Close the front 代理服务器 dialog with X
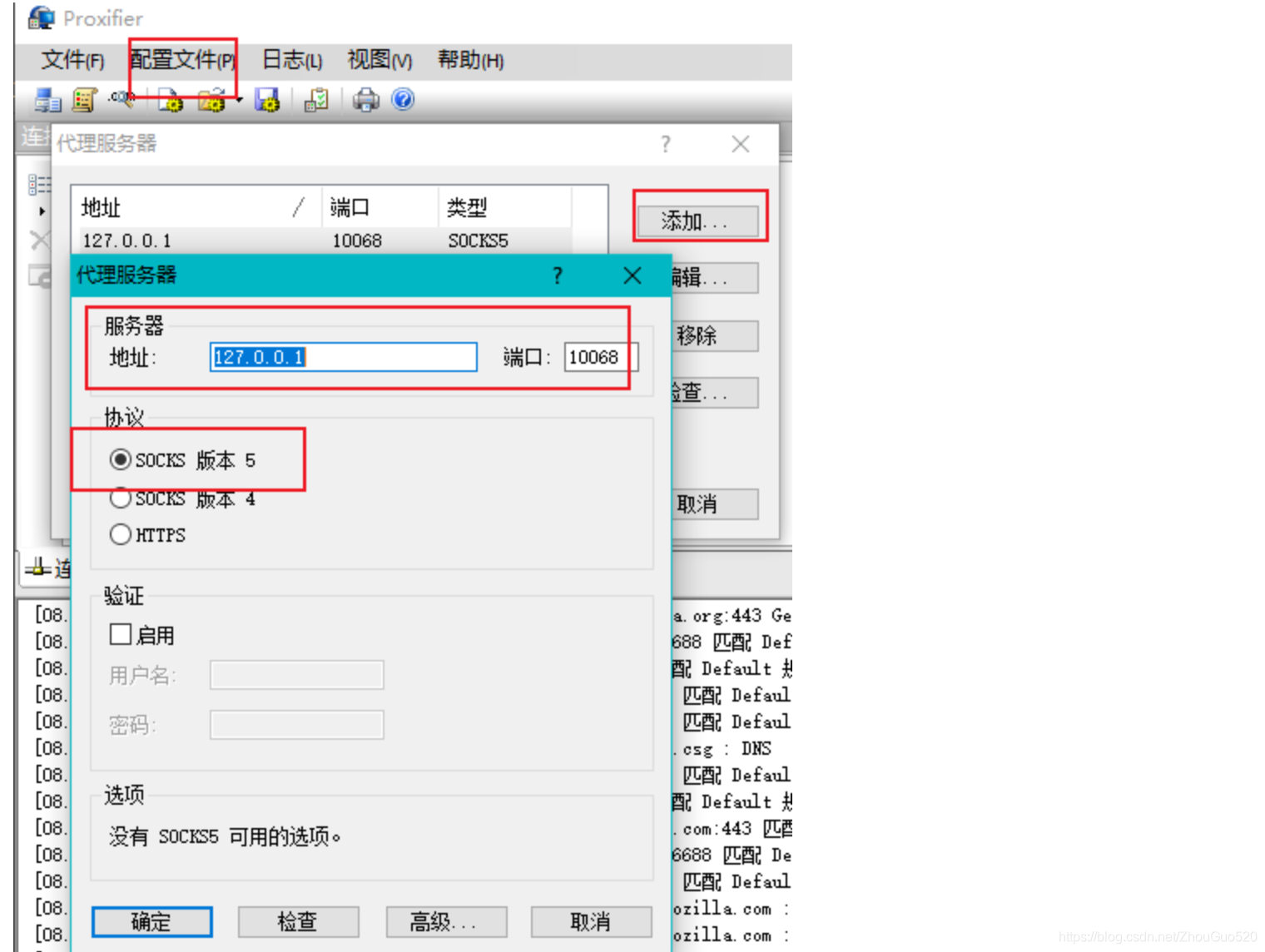The height and width of the screenshot is (952, 1265). pos(632,275)
